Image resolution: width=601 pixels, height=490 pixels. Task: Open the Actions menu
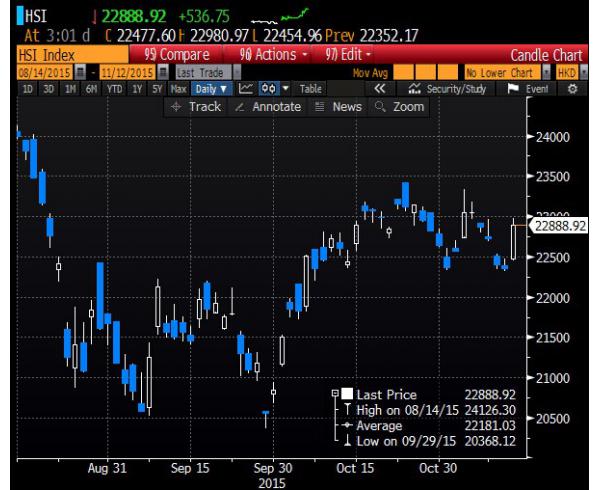273,55
